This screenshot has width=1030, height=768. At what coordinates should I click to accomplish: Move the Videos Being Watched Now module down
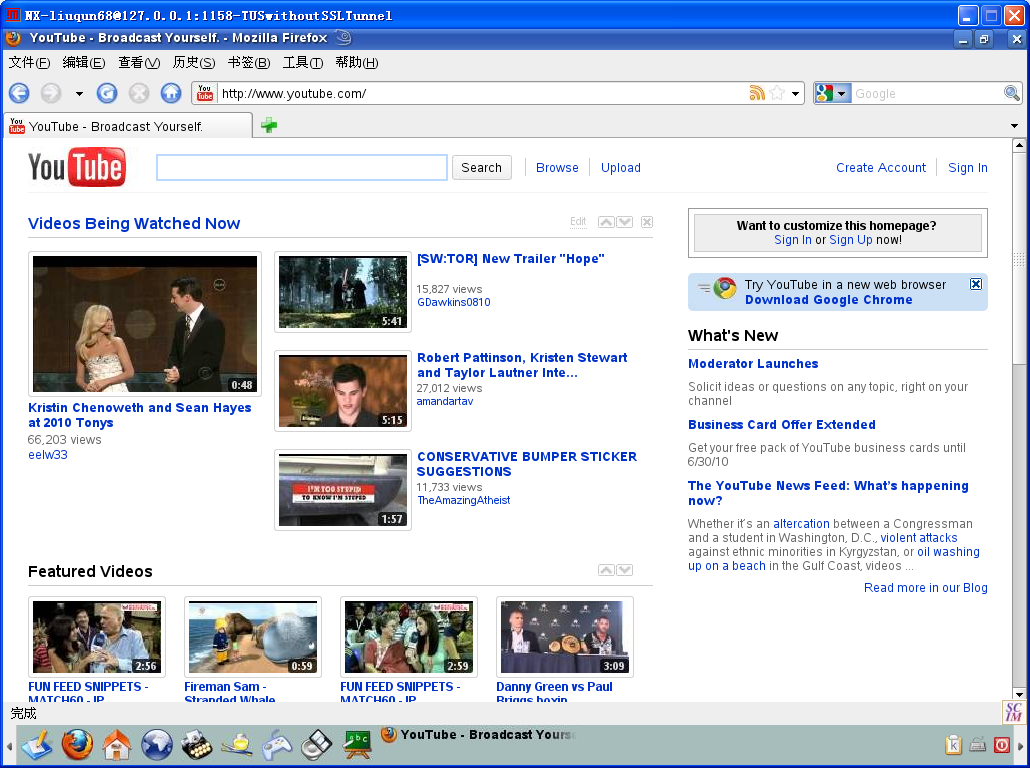tap(625, 222)
